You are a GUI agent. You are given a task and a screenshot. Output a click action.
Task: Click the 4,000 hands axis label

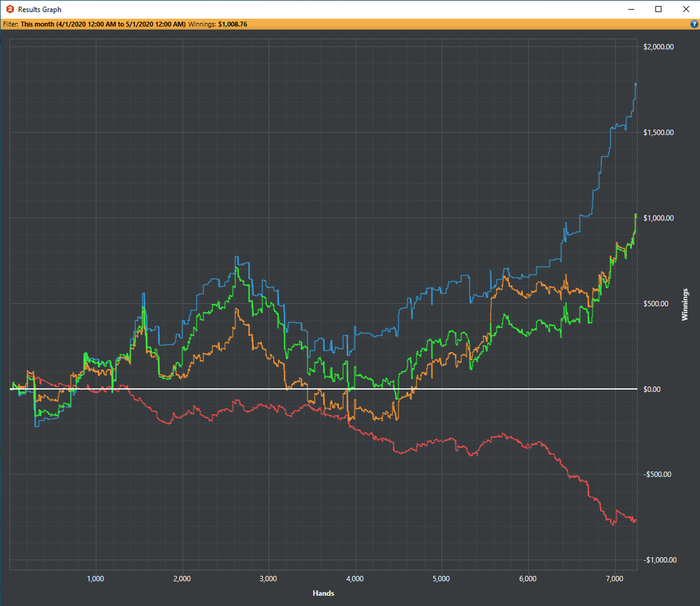point(354,579)
